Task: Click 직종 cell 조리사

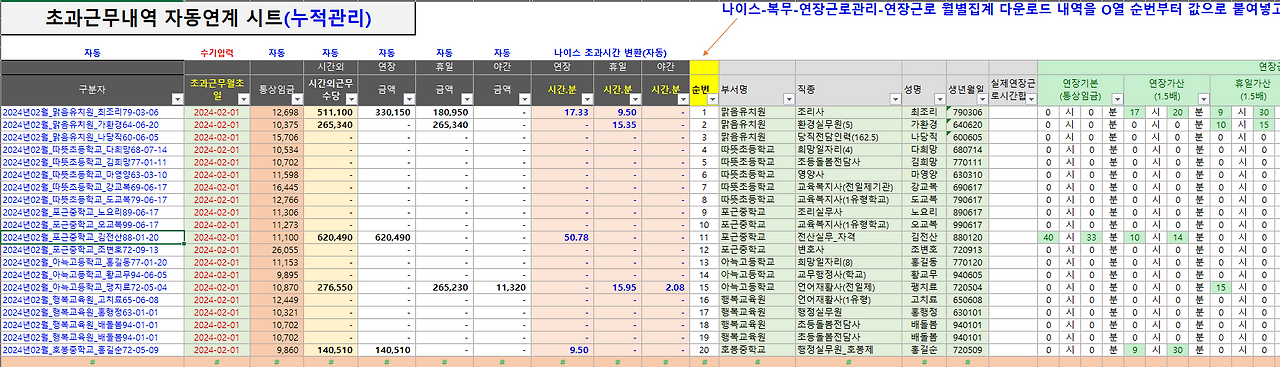Action: coord(847,113)
